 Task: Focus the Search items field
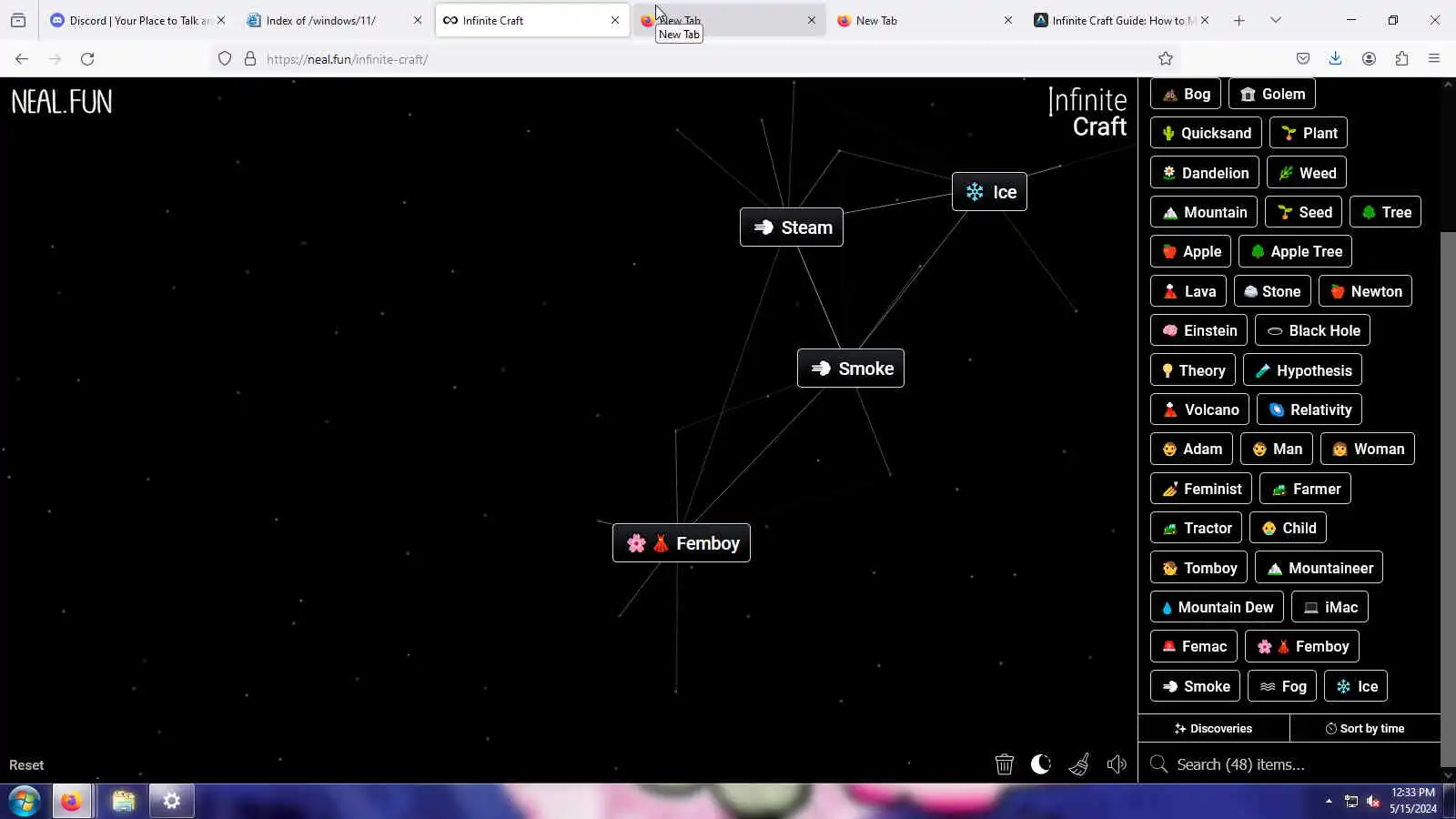pyautogui.click(x=1289, y=764)
